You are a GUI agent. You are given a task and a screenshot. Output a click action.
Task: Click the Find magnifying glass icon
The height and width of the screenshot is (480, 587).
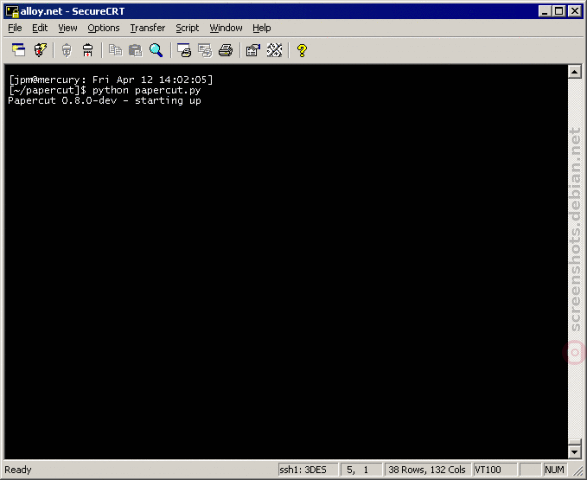pos(156,50)
